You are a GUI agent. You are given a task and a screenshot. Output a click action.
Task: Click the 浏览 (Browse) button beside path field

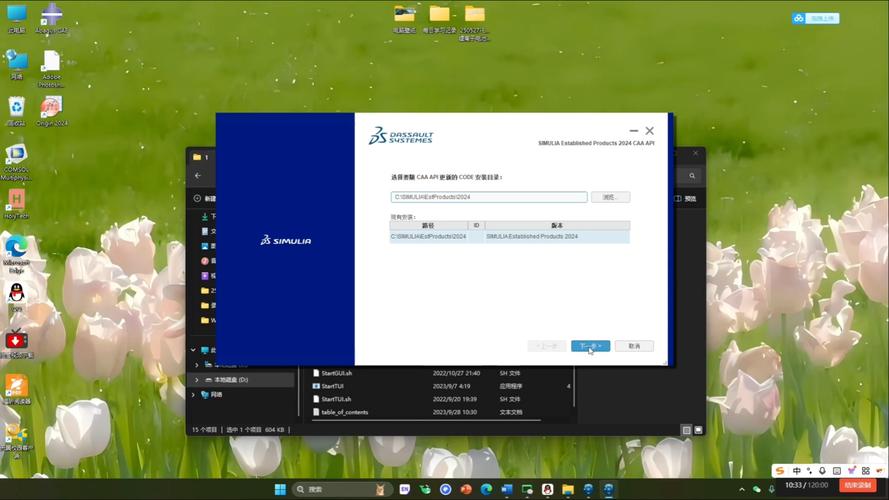609,198
